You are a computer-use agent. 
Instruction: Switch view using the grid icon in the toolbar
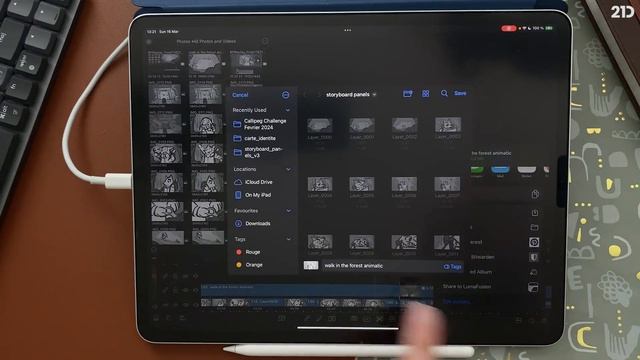(x=426, y=94)
